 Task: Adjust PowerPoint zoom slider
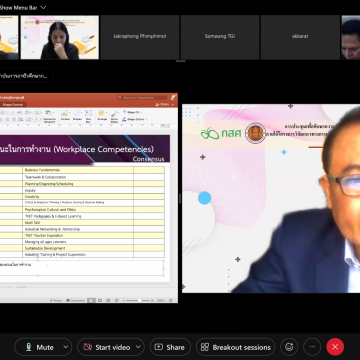pos(139,300)
